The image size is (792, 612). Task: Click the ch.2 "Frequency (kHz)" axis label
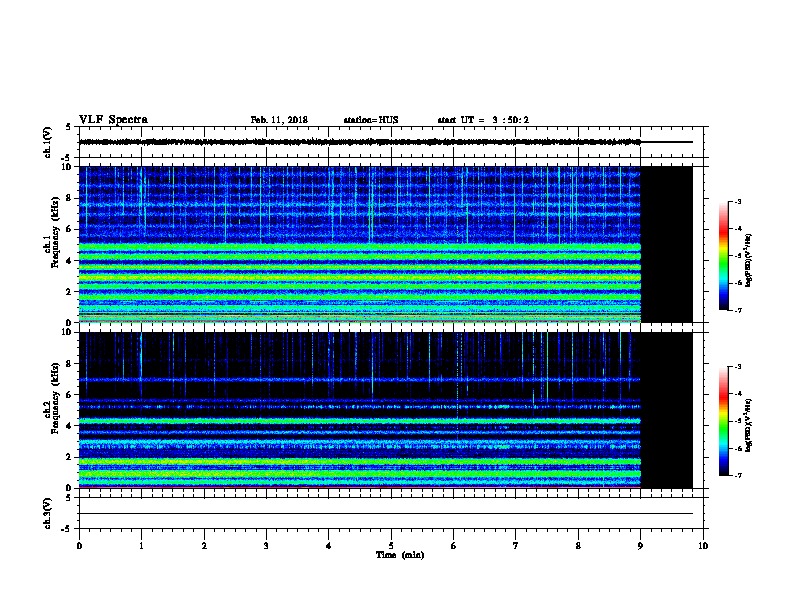click(55, 398)
